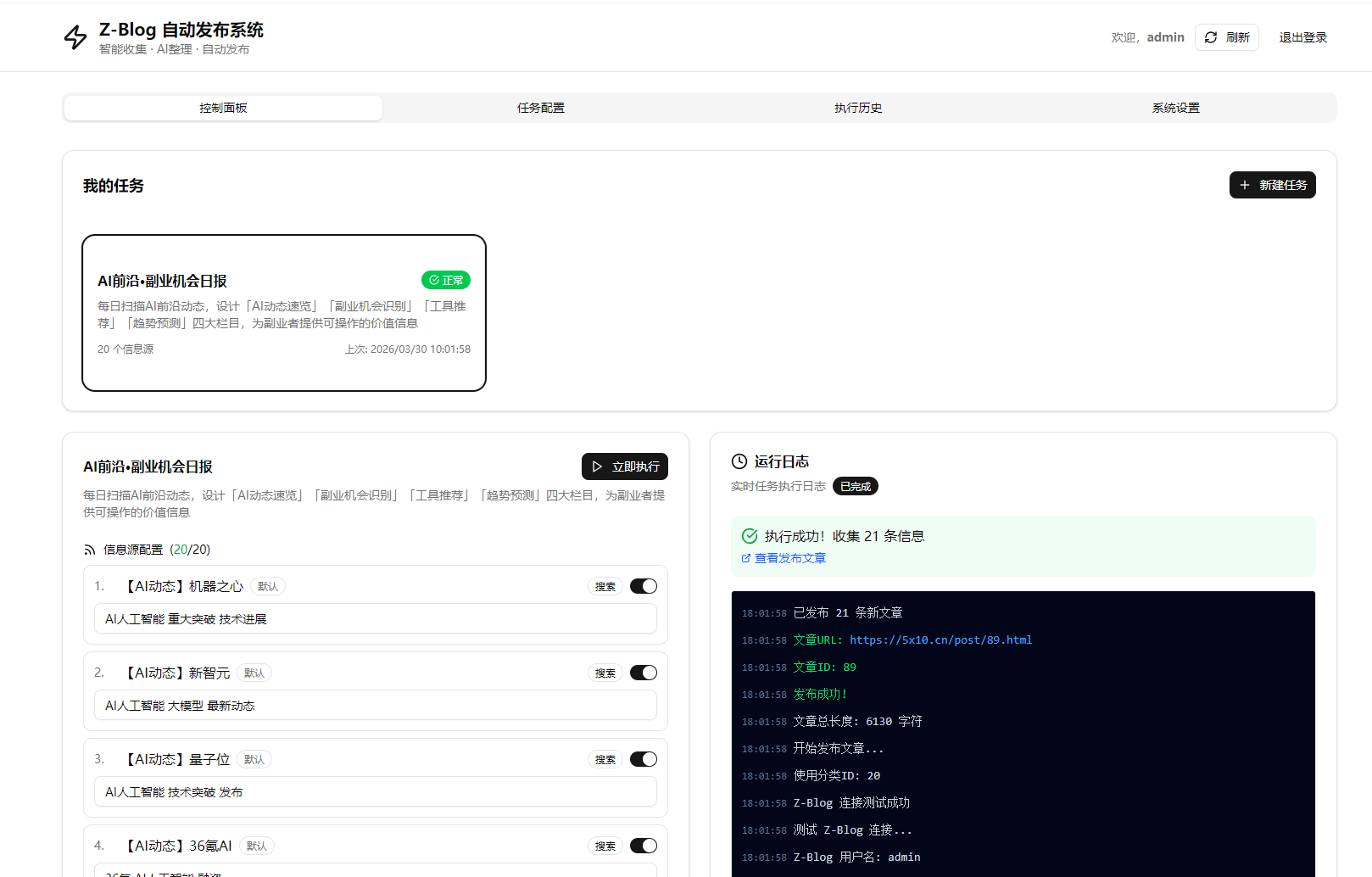Switch off the 36氪AI source toggle

coord(644,846)
